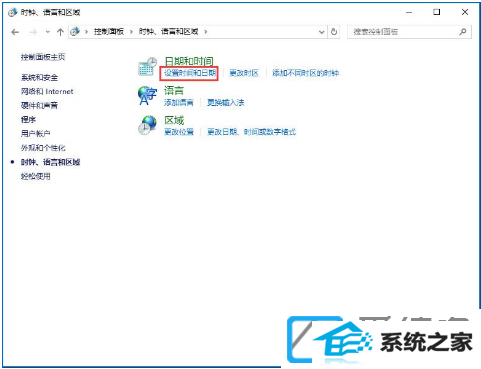This screenshot has height=369, width=481.
Task: Select 时钟、语言和区域 in sidebar
Action: (x=50, y=162)
